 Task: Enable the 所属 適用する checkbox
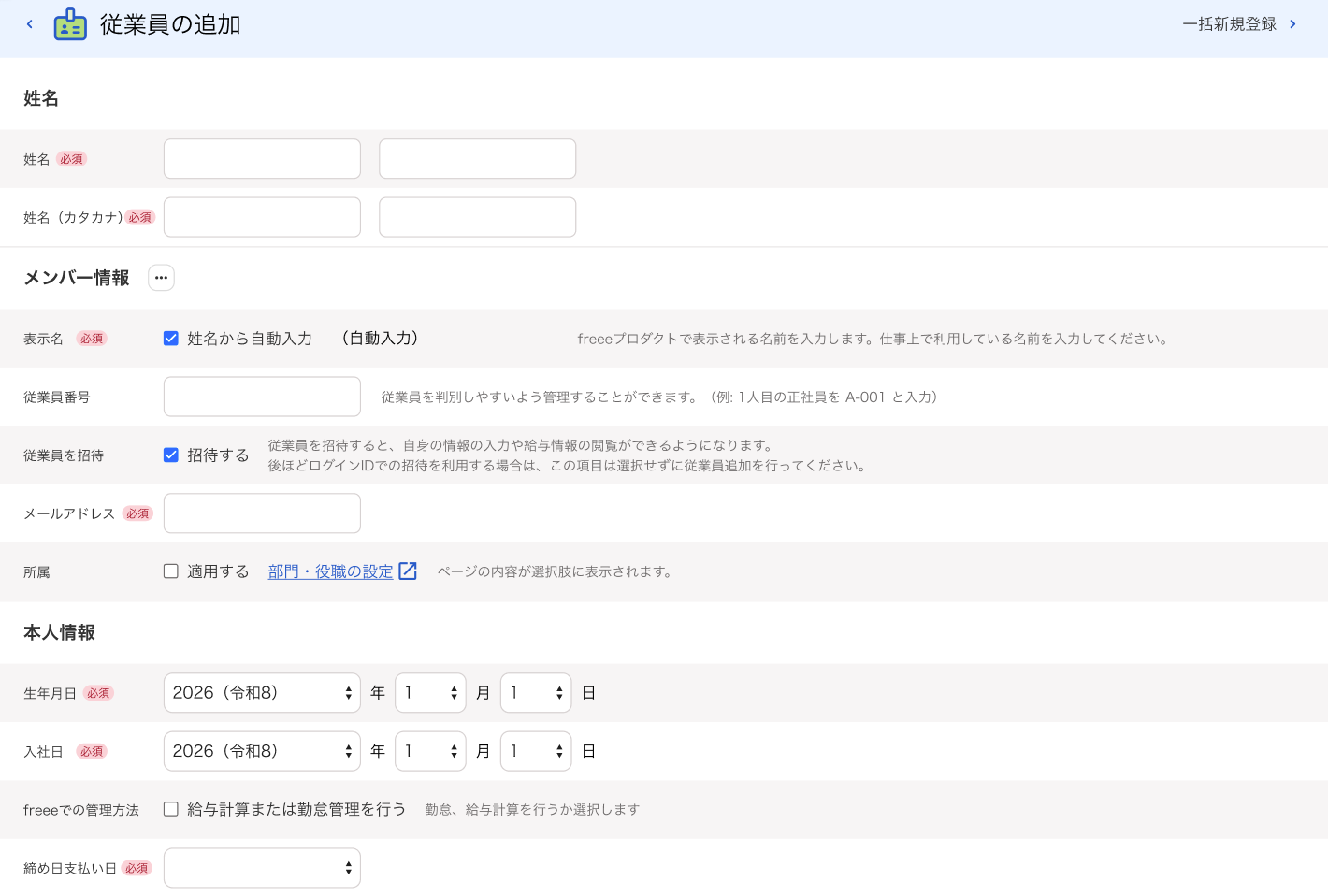pos(171,571)
